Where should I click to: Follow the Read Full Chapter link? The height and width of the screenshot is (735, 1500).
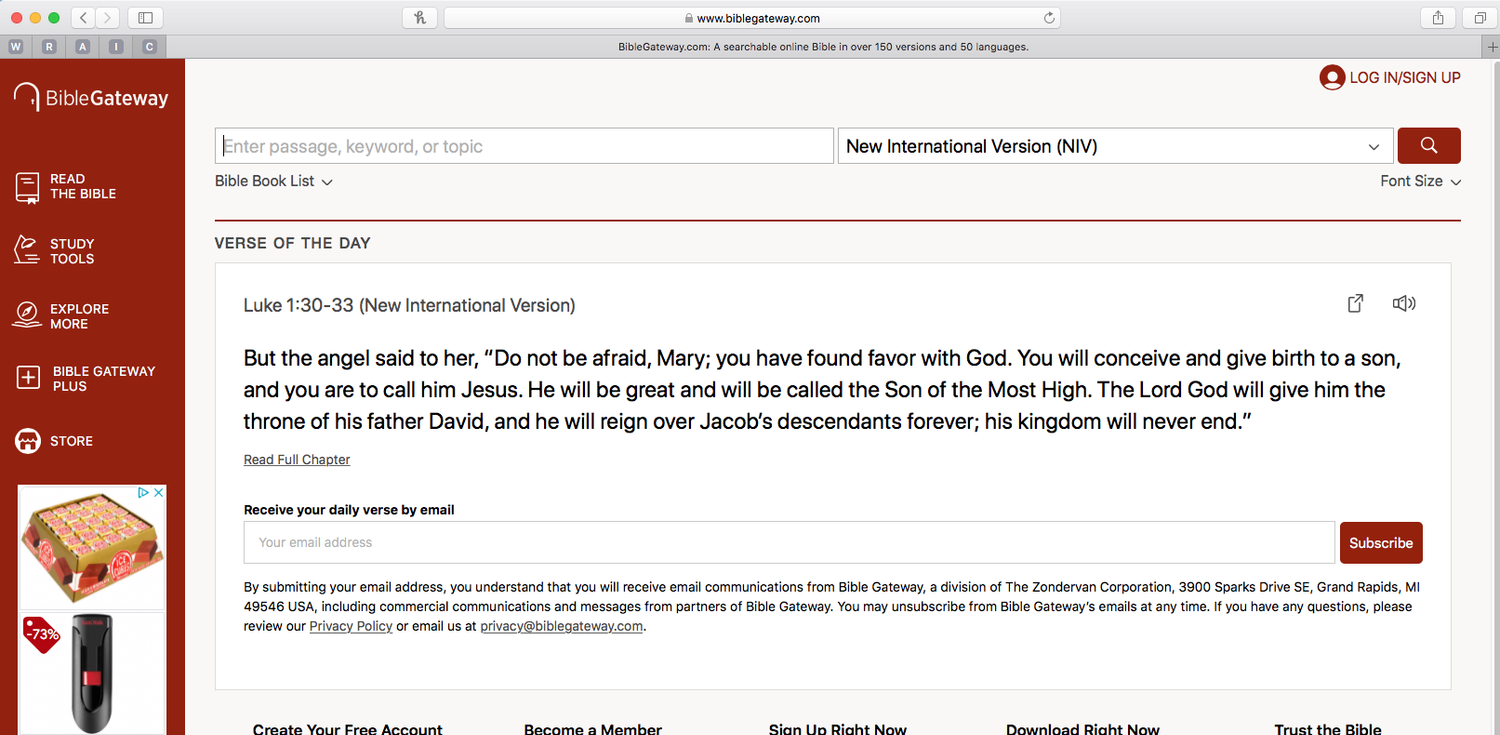click(x=297, y=460)
